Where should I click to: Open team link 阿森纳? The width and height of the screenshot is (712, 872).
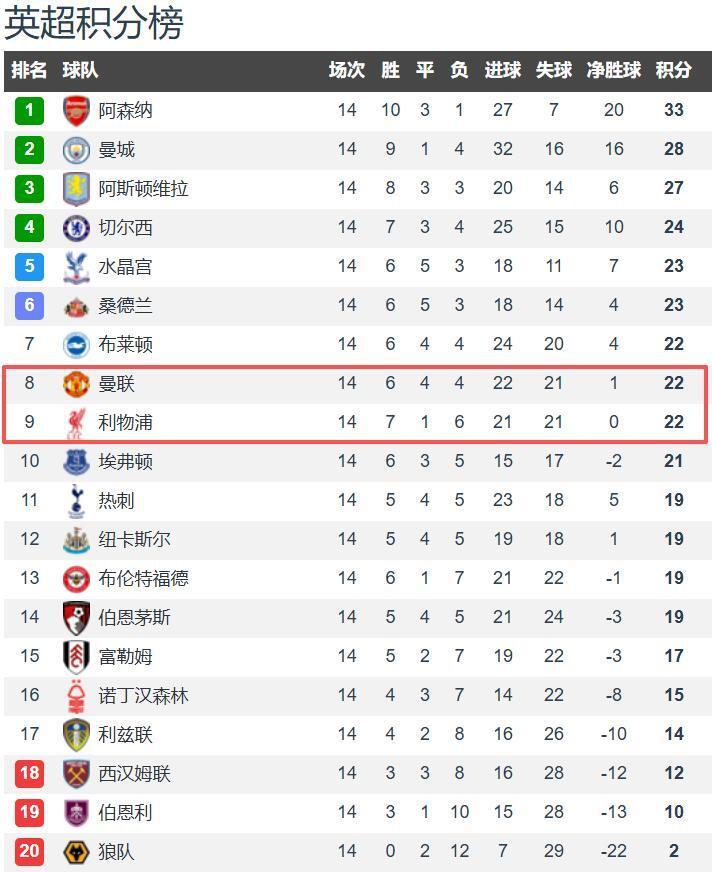coord(125,110)
